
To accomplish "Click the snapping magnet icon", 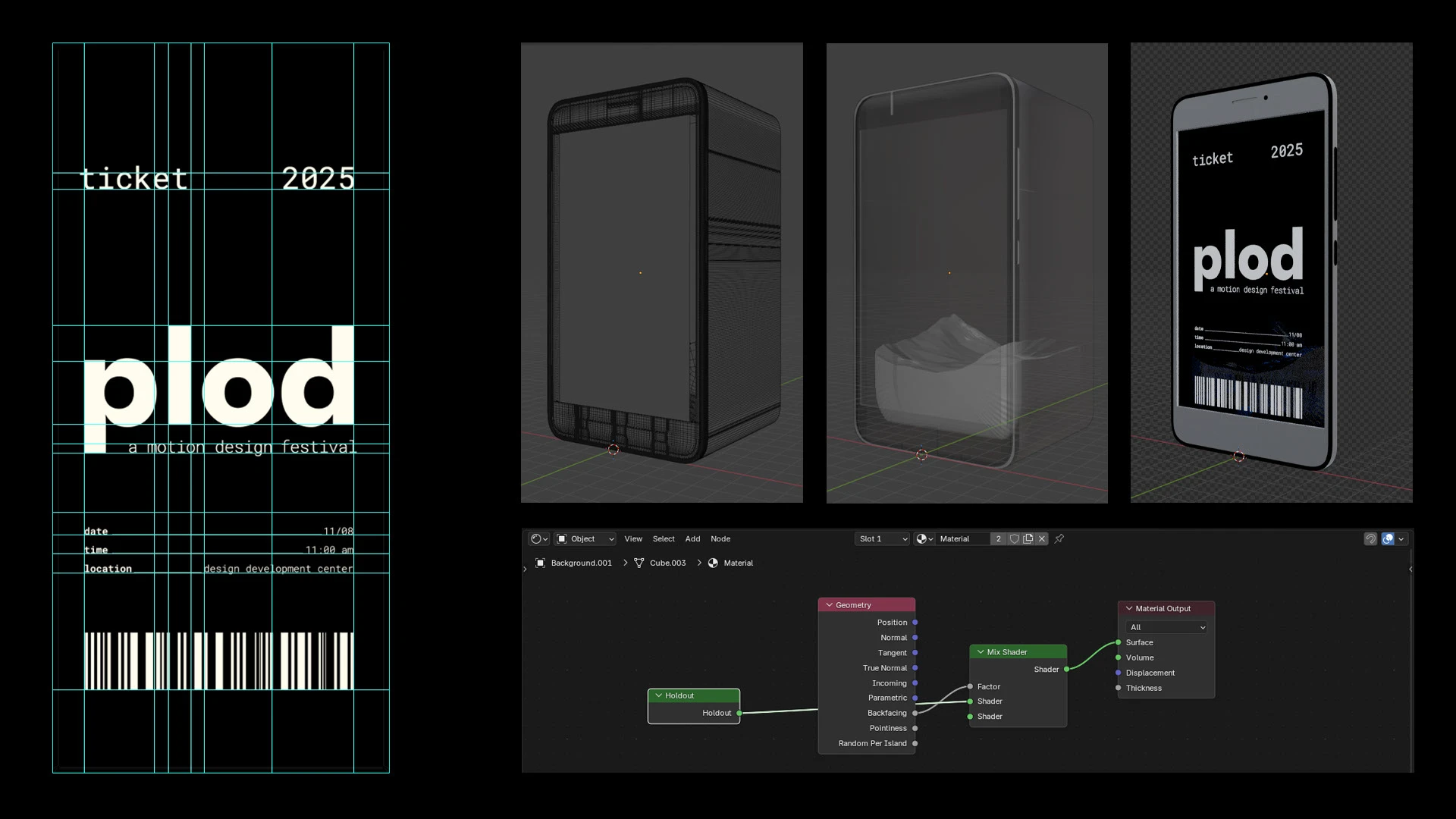I will (x=1370, y=538).
